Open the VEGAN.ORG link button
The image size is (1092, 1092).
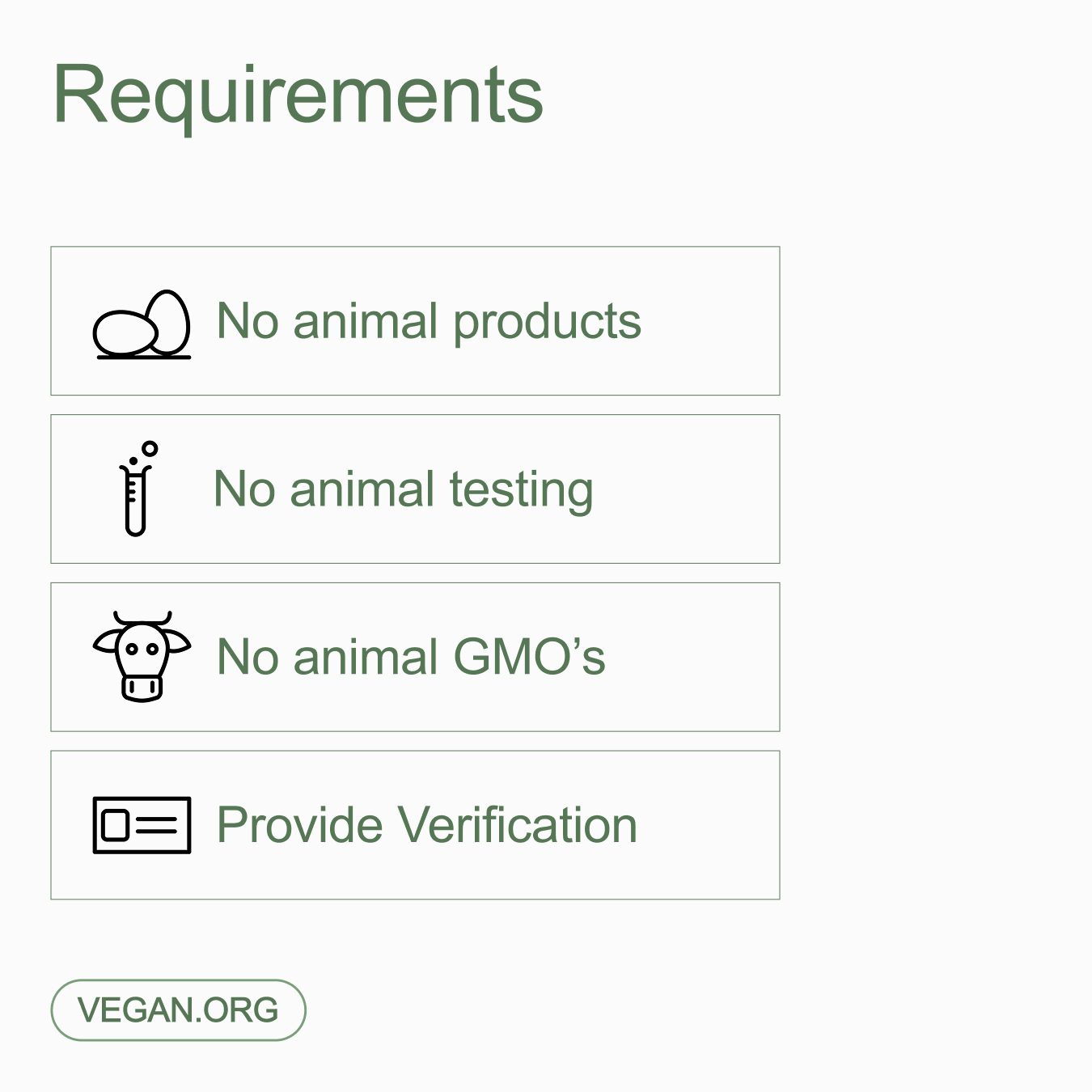pos(178,1010)
